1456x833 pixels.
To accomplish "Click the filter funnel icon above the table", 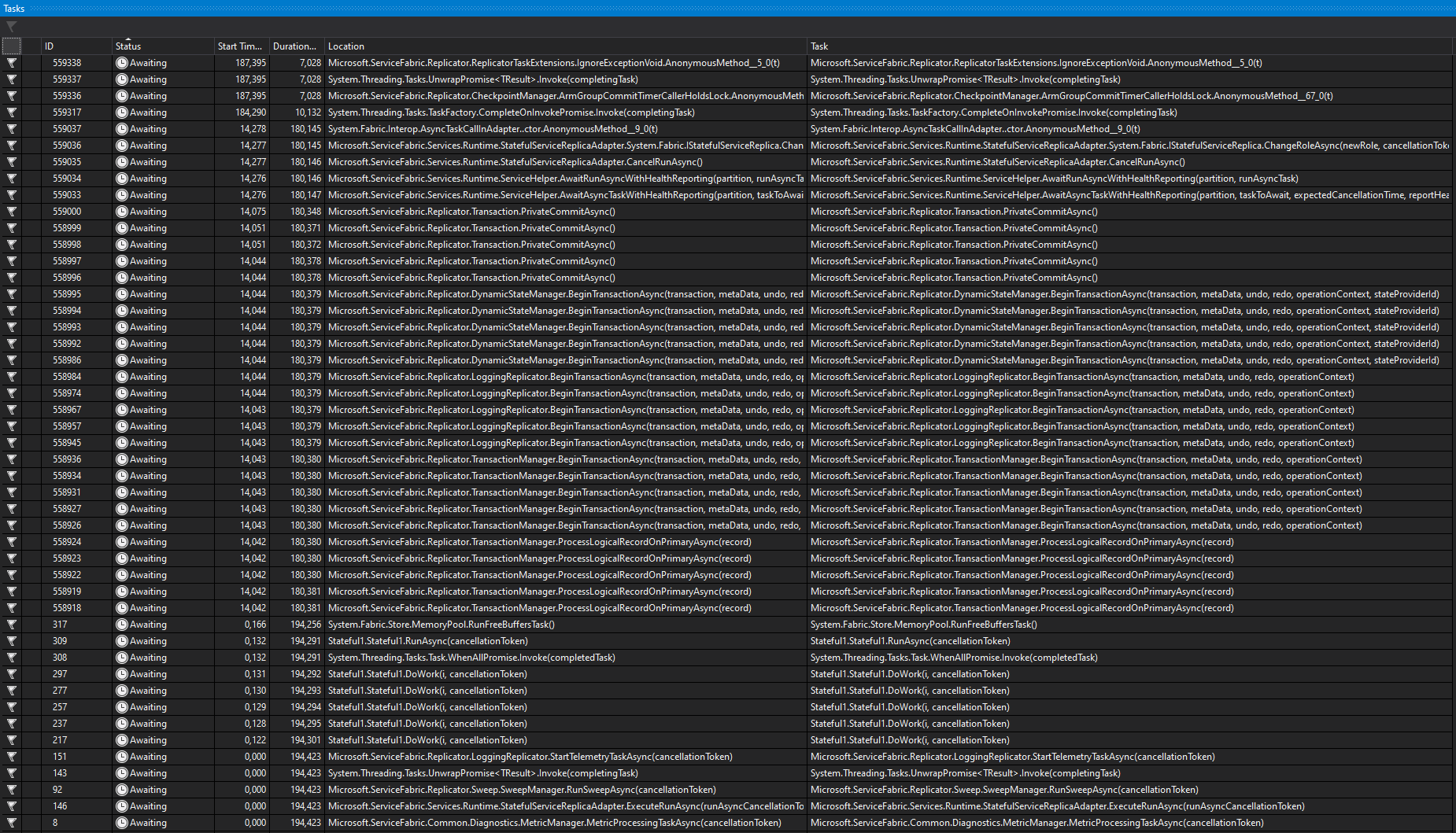I will point(12,27).
